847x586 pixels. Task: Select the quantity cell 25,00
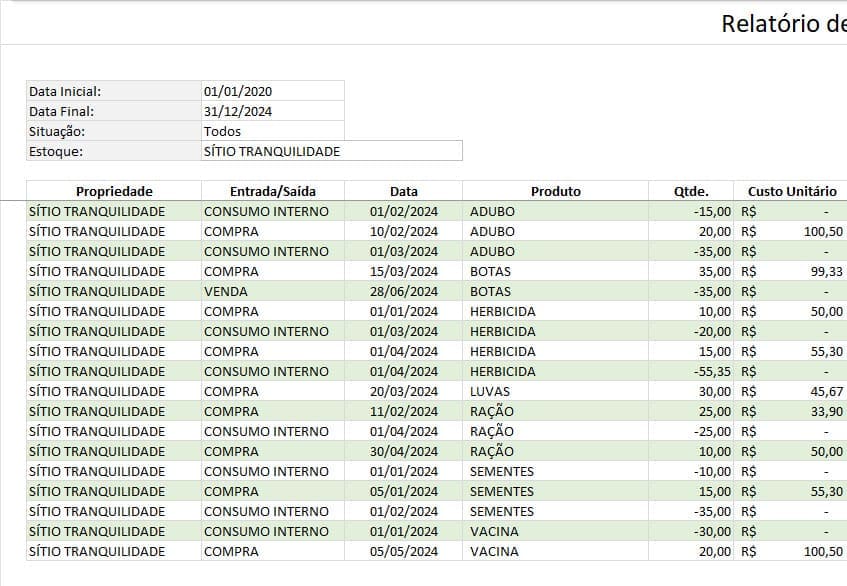pos(691,411)
